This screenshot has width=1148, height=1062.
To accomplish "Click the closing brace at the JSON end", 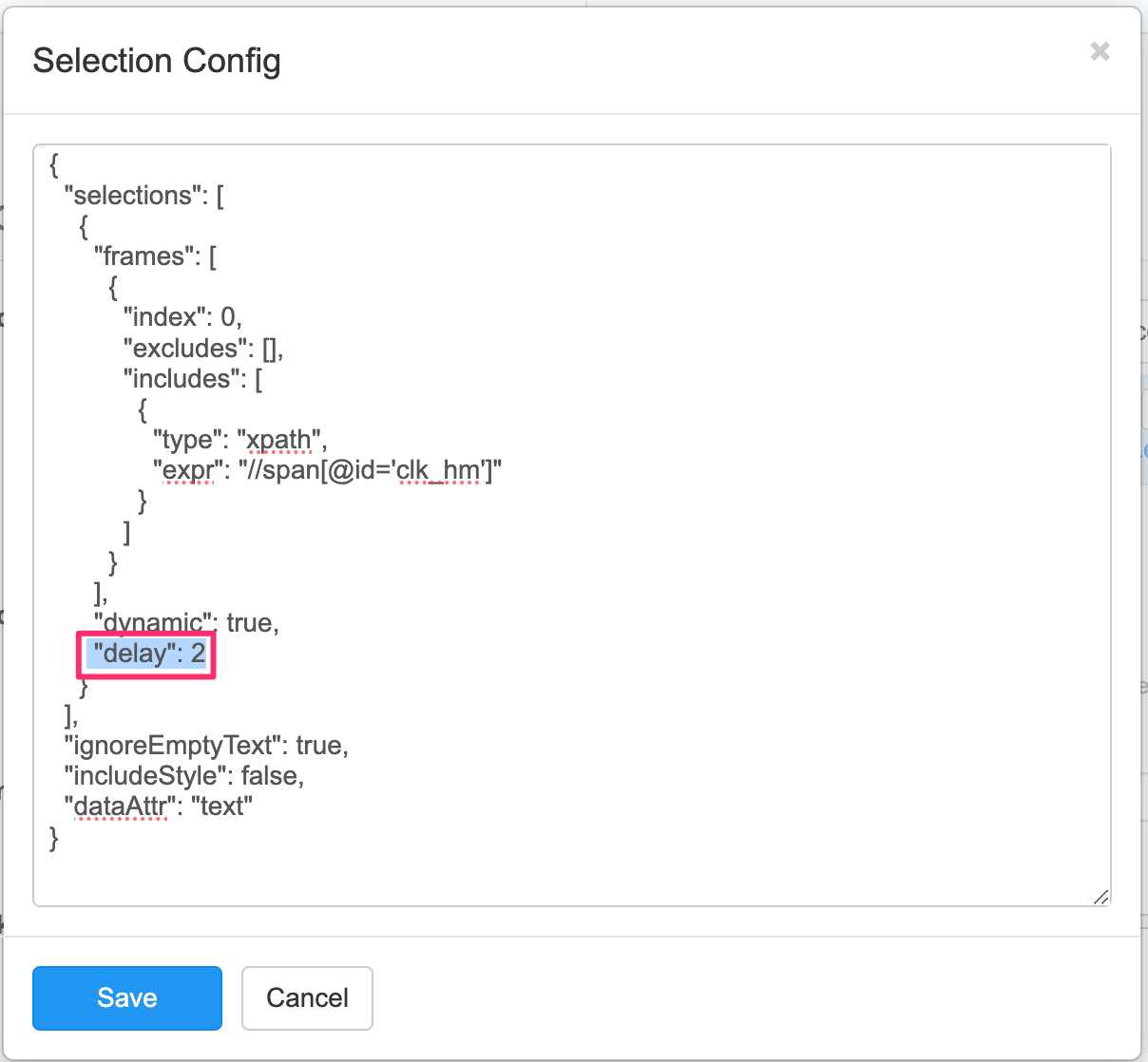I will pyautogui.click(x=53, y=838).
